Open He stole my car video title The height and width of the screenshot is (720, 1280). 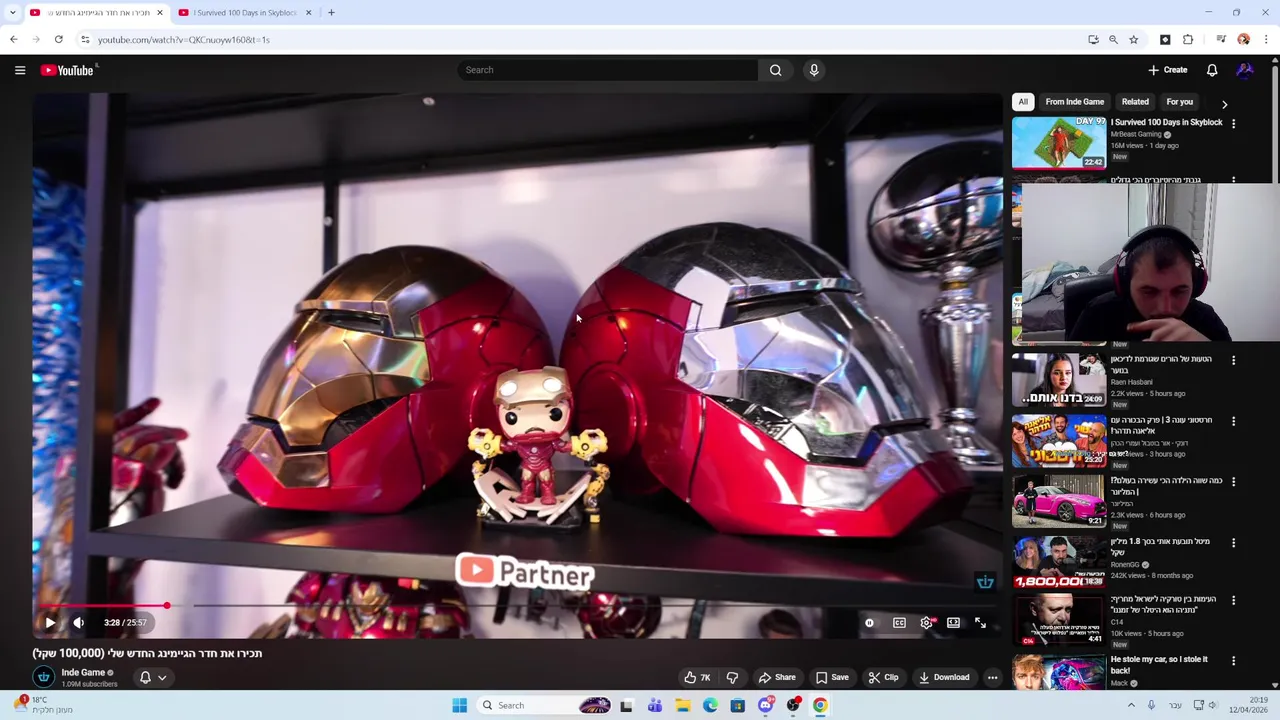(1159, 665)
